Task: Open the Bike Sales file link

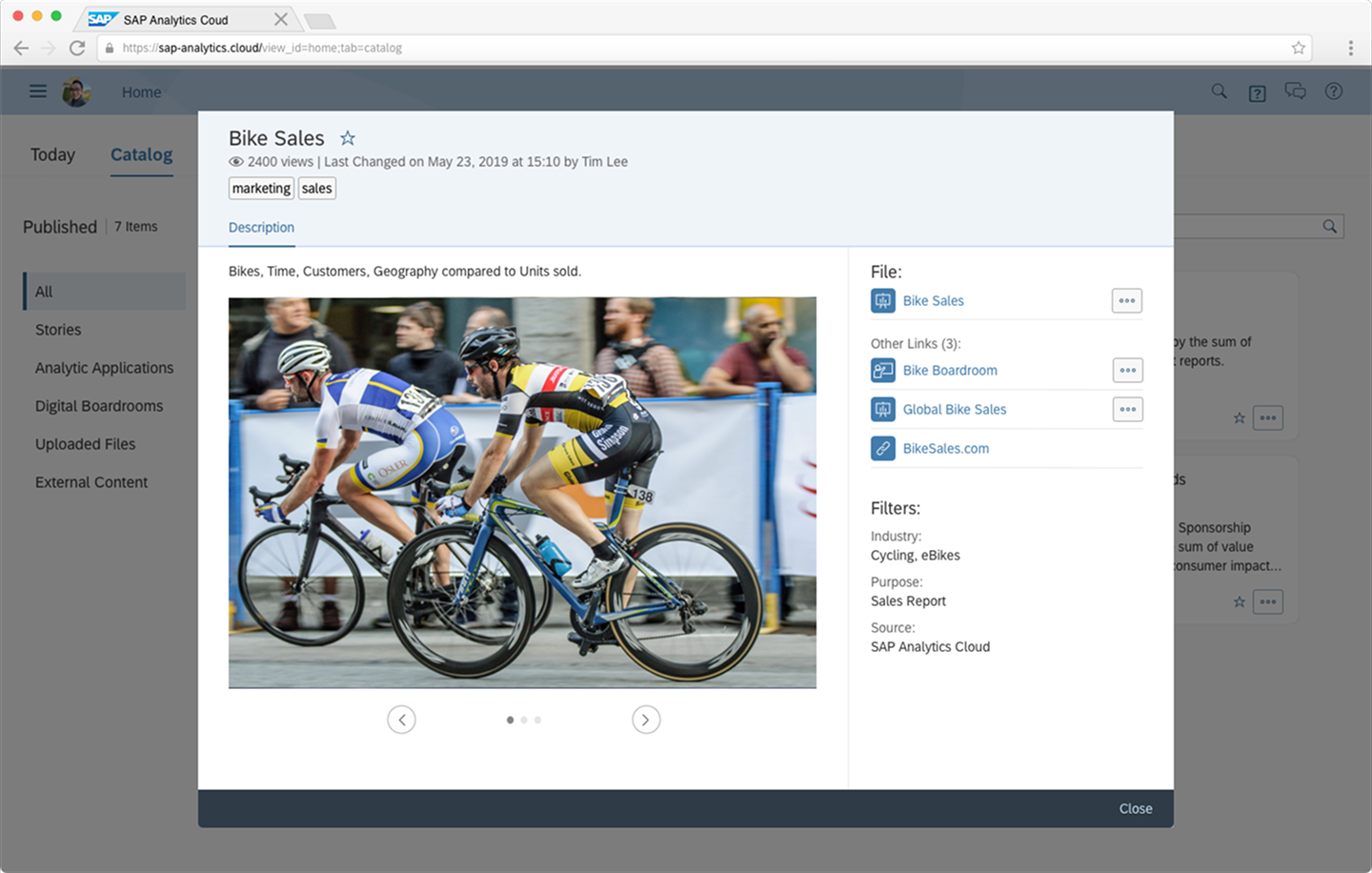Action: tap(934, 301)
